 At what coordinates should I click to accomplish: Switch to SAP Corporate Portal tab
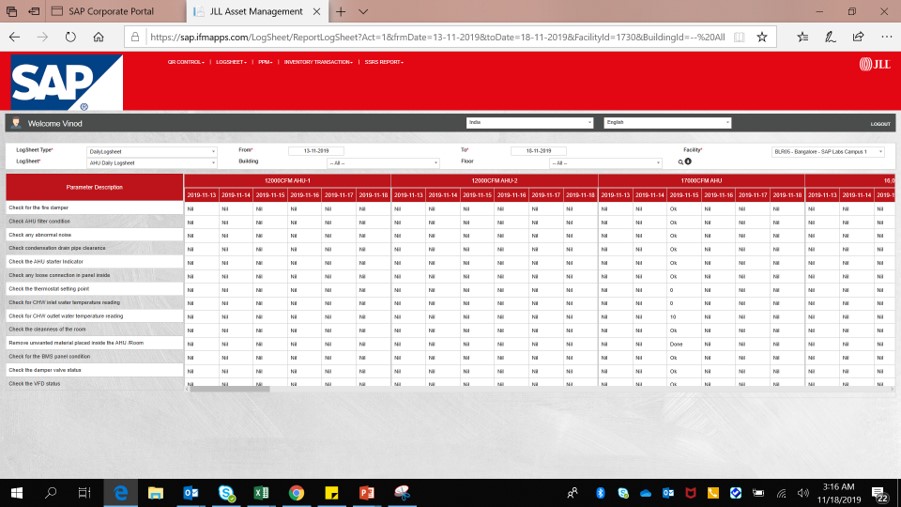click(111, 11)
